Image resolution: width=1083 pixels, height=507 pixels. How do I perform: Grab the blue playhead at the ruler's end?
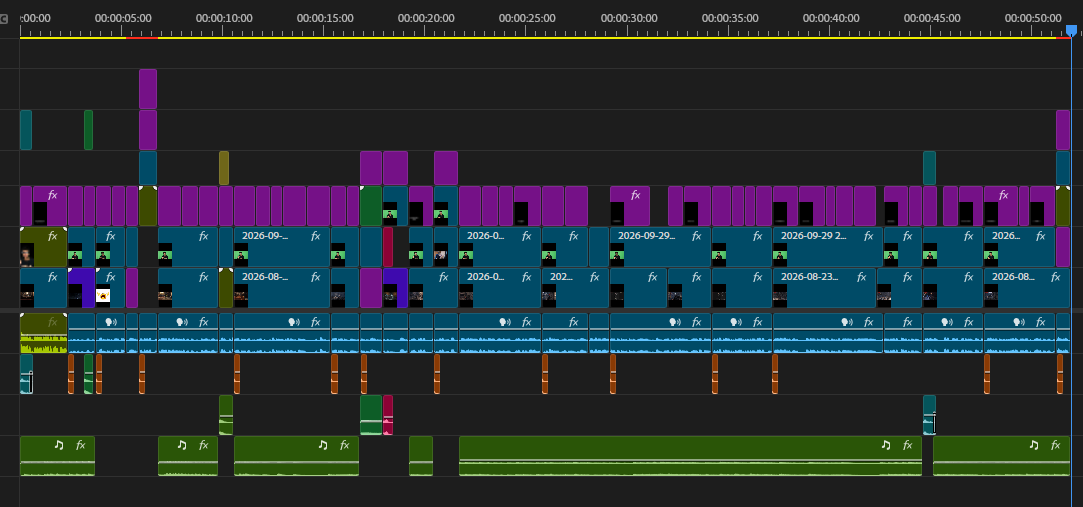(x=1071, y=30)
